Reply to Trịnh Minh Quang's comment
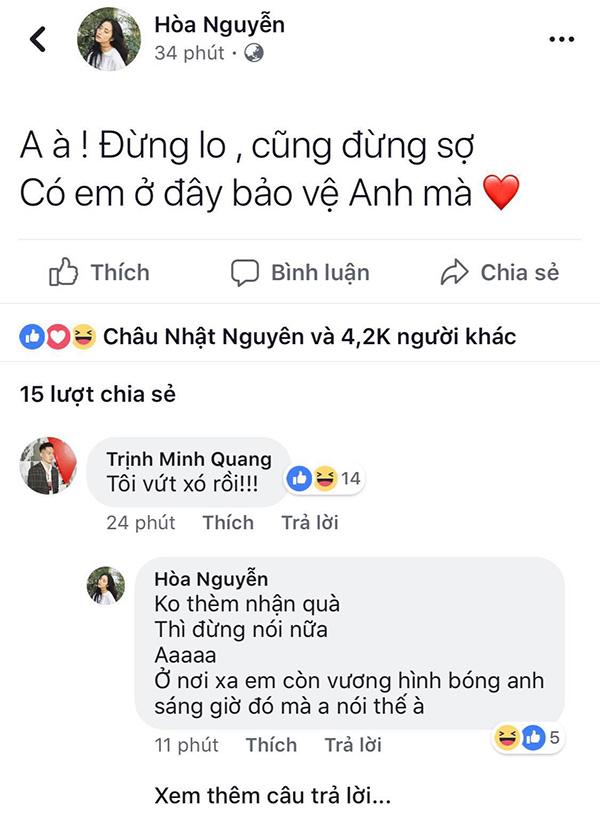This screenshot has width=600, height=815. (x=309, y=522)
